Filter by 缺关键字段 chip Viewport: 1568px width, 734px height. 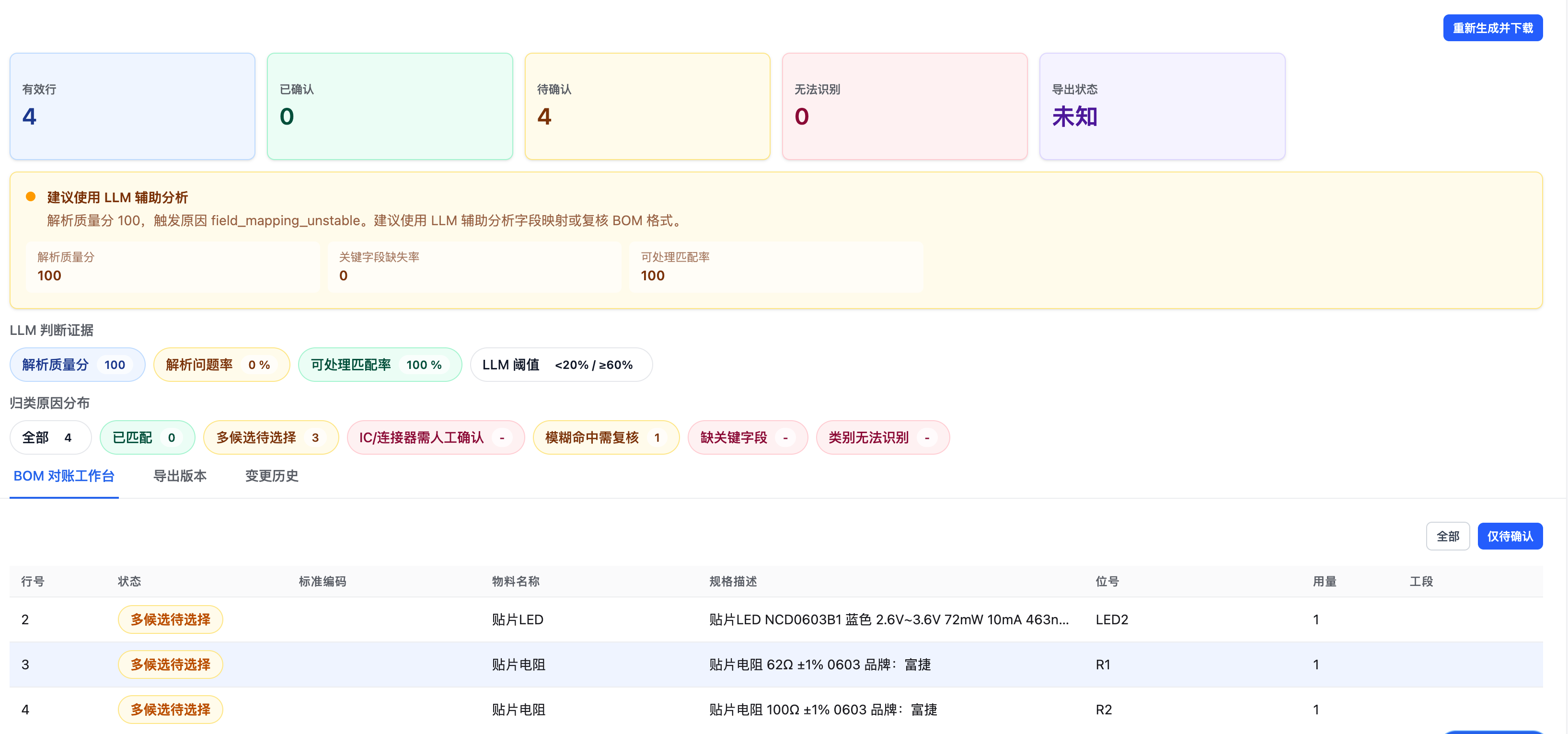coord(748,437)
